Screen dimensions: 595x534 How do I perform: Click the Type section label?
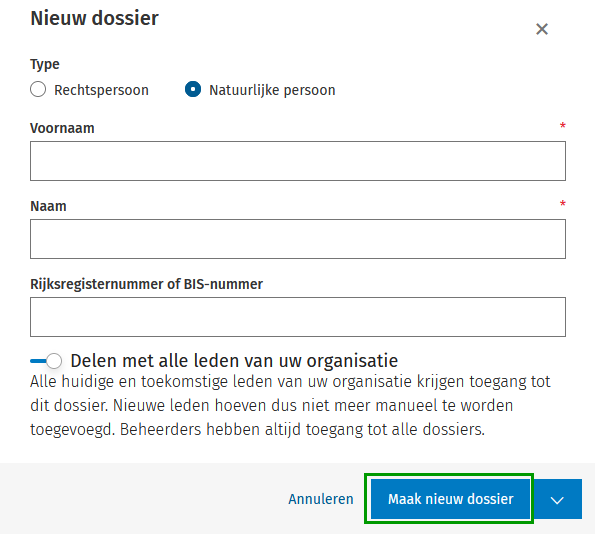[45, 64]
